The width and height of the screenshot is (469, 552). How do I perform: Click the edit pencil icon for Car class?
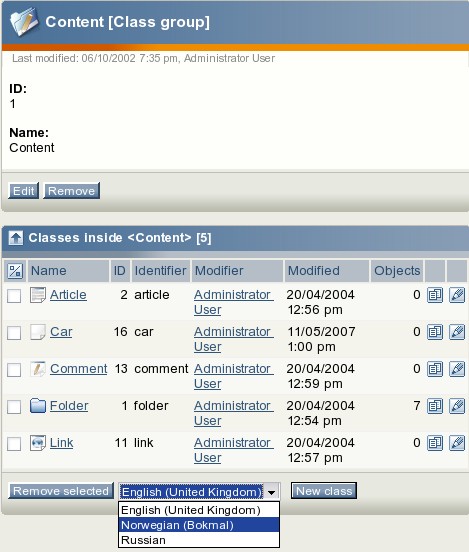pos(457,332)
